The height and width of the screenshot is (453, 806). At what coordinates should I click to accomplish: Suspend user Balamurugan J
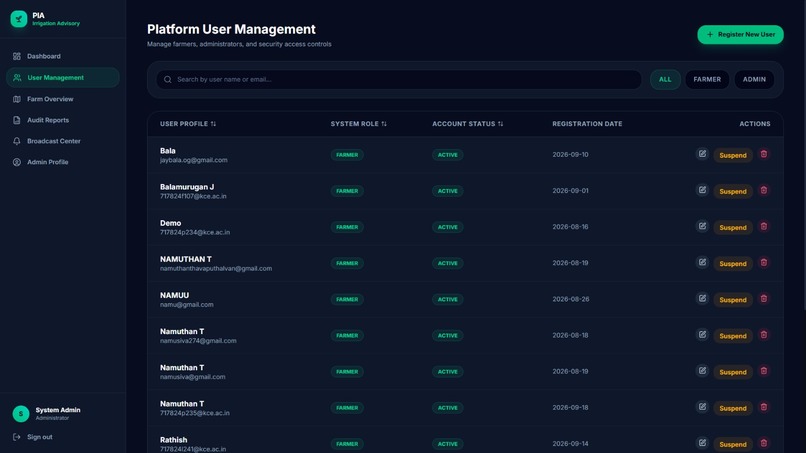point(733,191)
